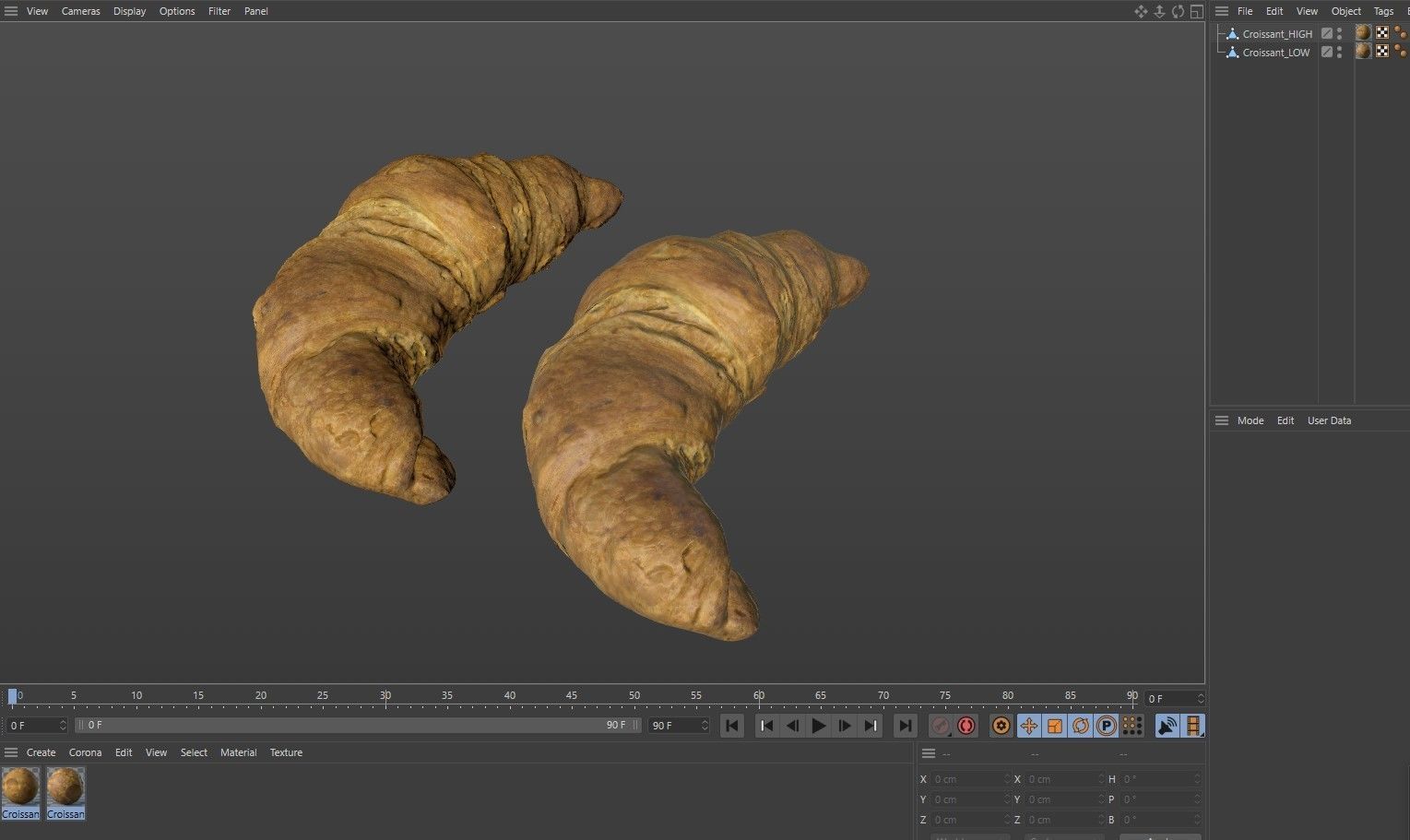This screenshot has height=840, width=1410.
Task: Jump to the next keyframe
Action: 871,726
